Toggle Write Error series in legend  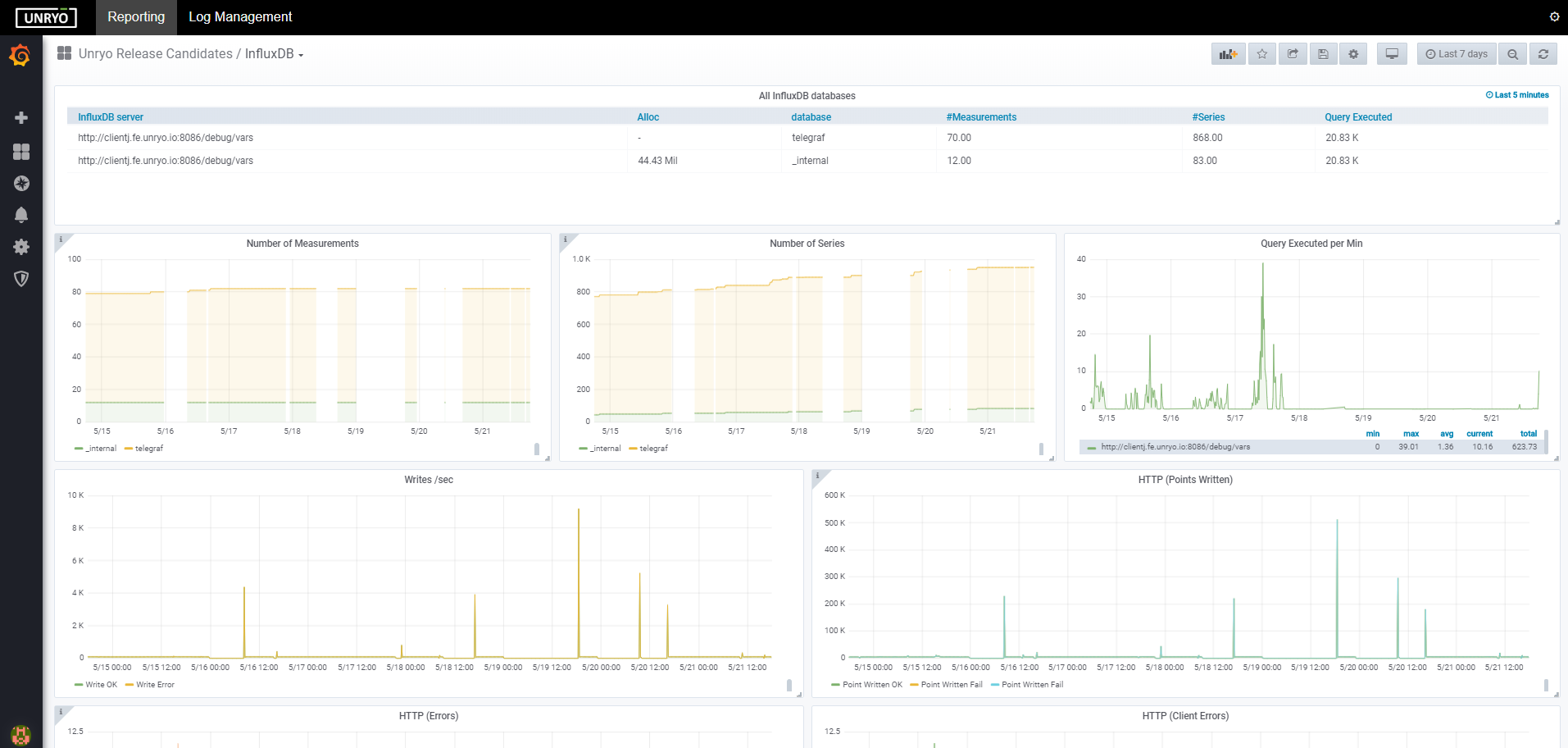pyautogui.click(x=155, y=685)
